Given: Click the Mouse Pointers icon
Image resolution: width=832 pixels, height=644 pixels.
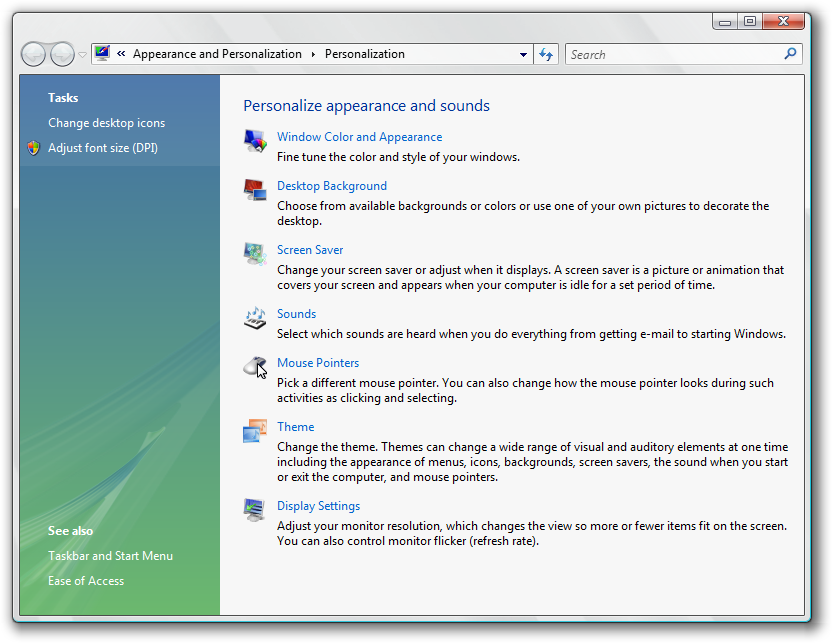Looking at the screenshot, I should tap(255, 367).
